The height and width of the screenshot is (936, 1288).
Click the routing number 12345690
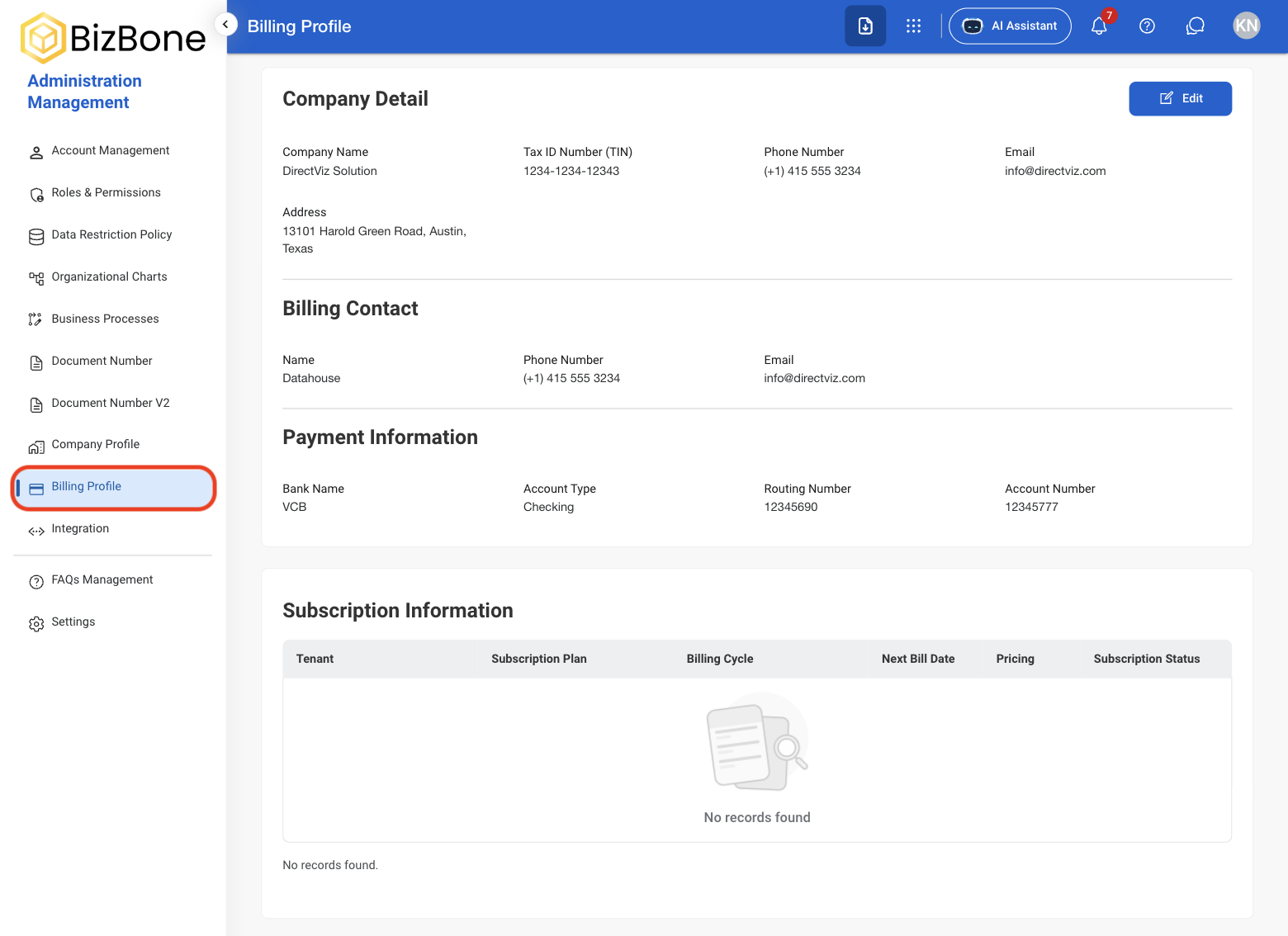click(x=791, y=507)
